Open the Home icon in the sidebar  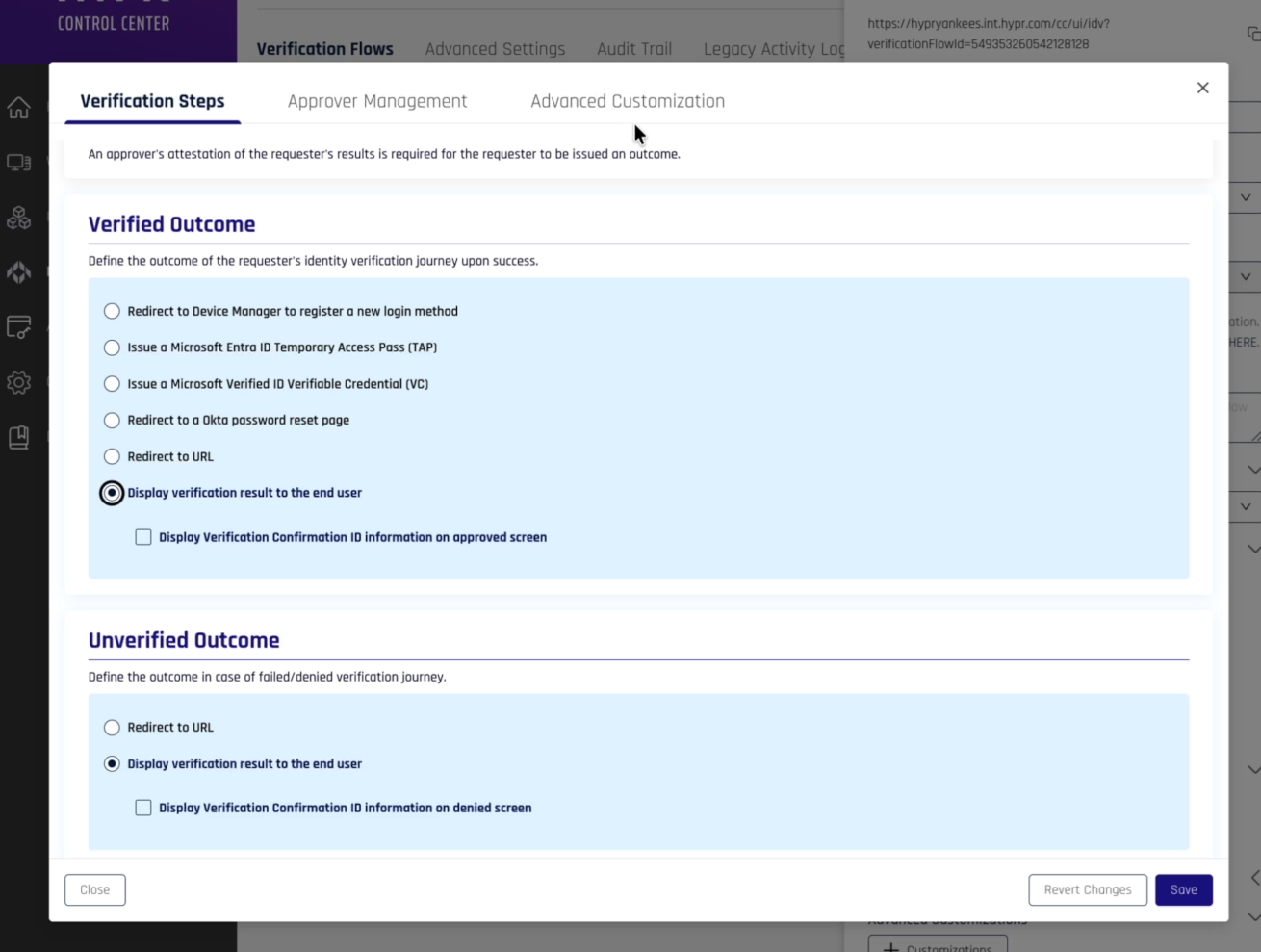tap(18, 108)
